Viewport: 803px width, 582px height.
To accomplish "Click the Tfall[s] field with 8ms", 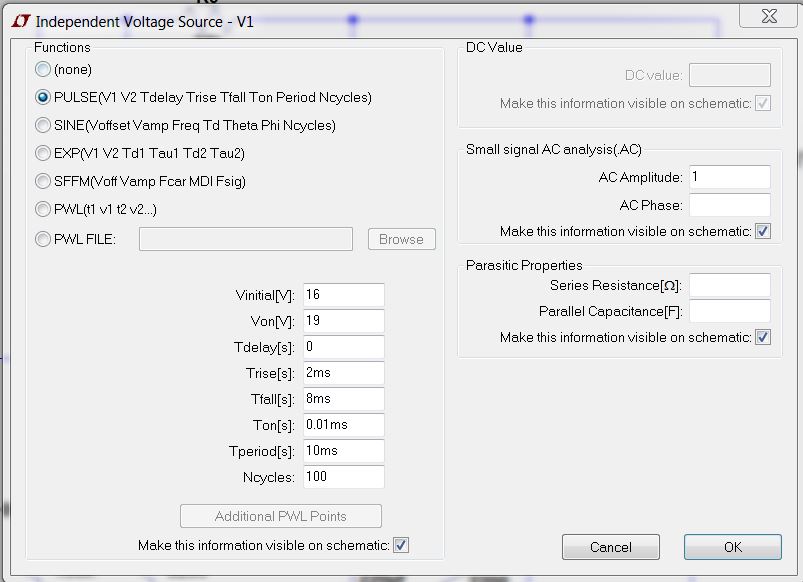I will click(344, 399).
